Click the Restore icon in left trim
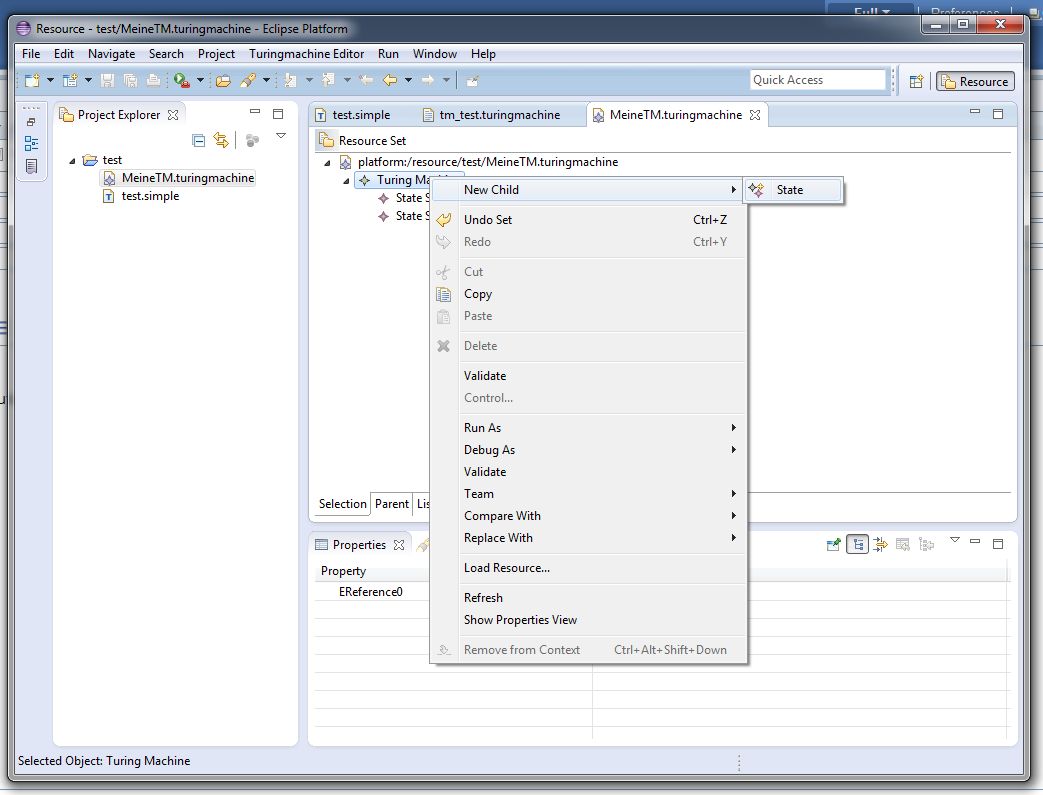Viewport: 1043px width, 795px height. coord(31,122)
